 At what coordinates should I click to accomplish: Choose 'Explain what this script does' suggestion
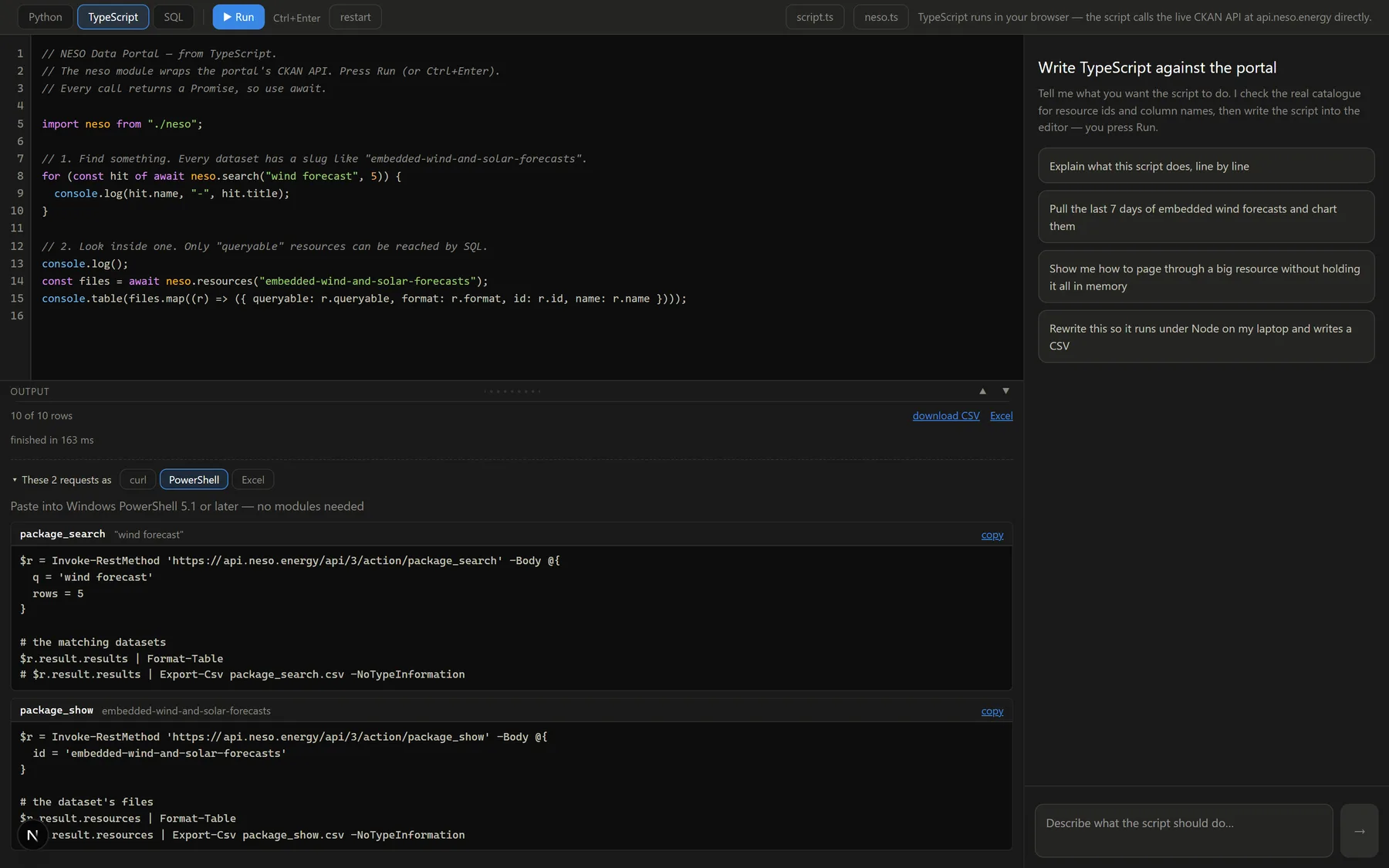click(x=1206, y=166)
